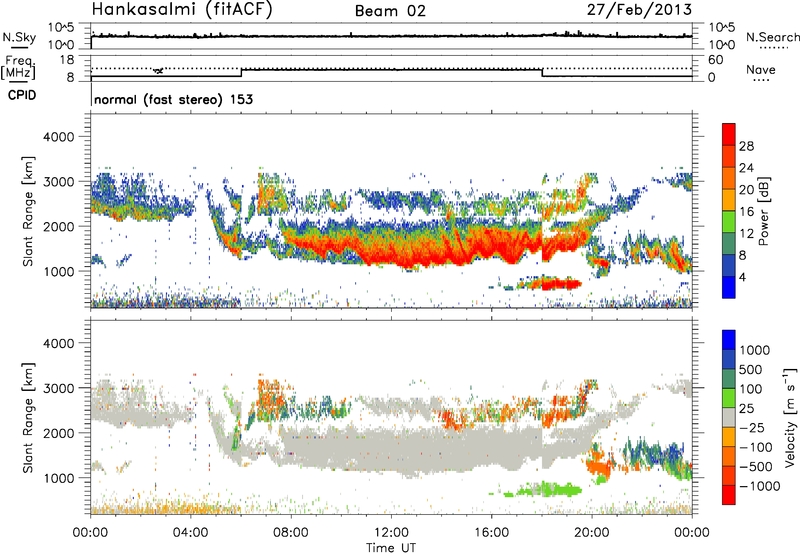Click the "Slant Range [km]" label of the power plot
Image resolution: width=800 pixels, height=554 pixels.
28,211
